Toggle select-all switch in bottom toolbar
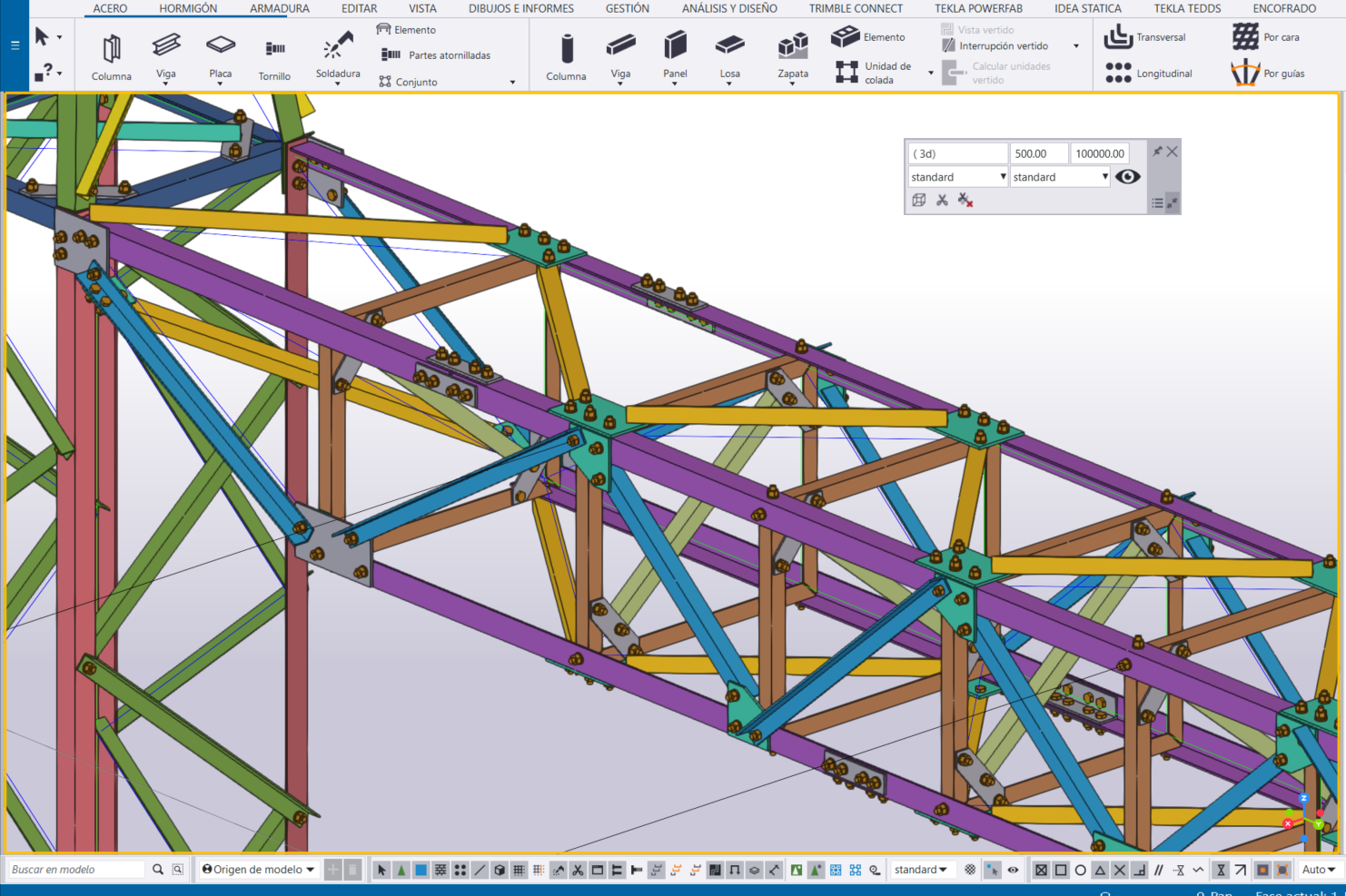This screenshot has height=896, width=1346. (x=381, y=870)
